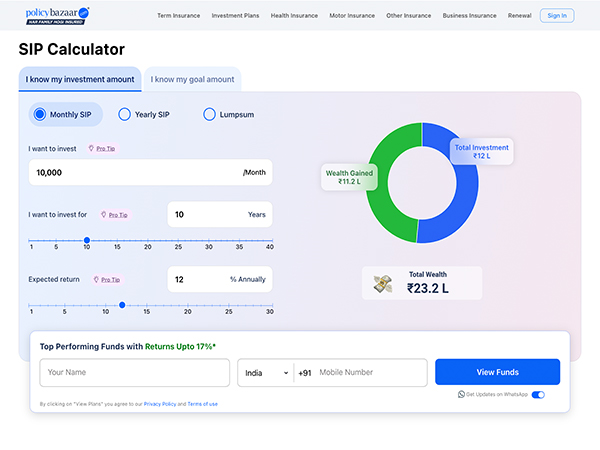
Task: Choose the Yearly SIP radio option
Action: point(125,114)
